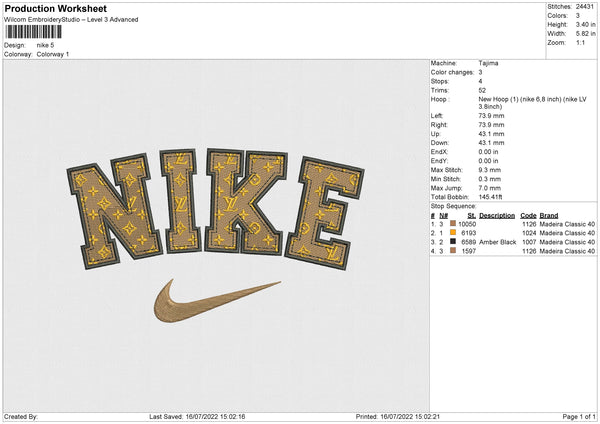
Task: Click the Up value 43.1 mm
Action: [491, 134]
